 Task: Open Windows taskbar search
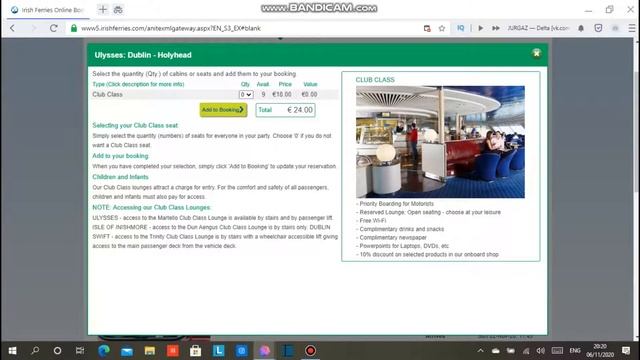[35, 351]
